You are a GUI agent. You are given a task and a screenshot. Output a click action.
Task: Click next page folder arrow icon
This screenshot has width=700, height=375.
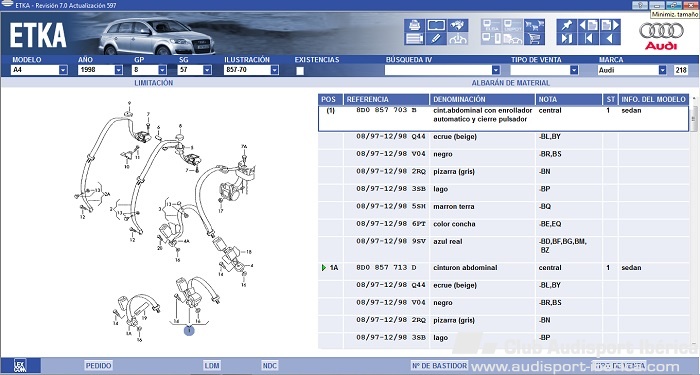coord(610,25)
